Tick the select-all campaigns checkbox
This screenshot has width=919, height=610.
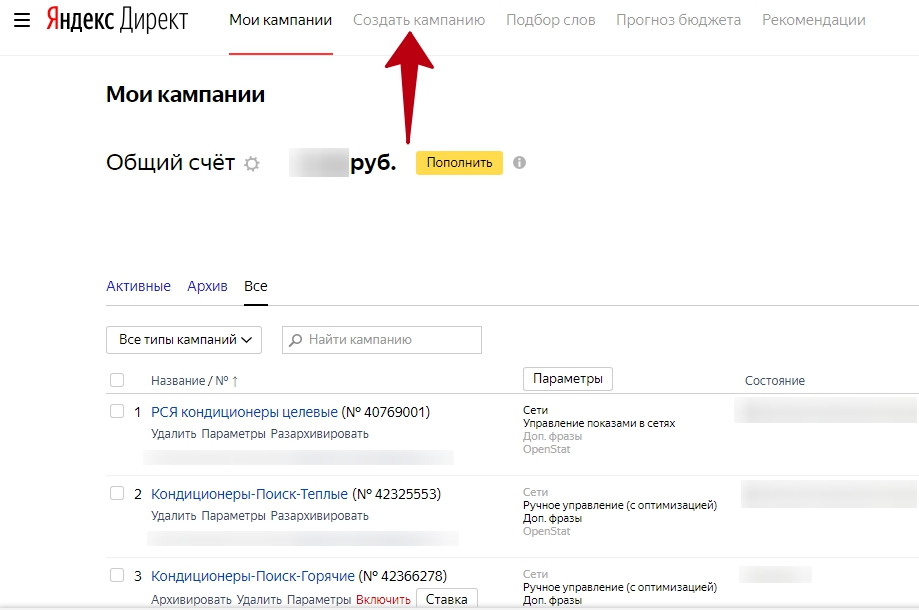point(117,380)
